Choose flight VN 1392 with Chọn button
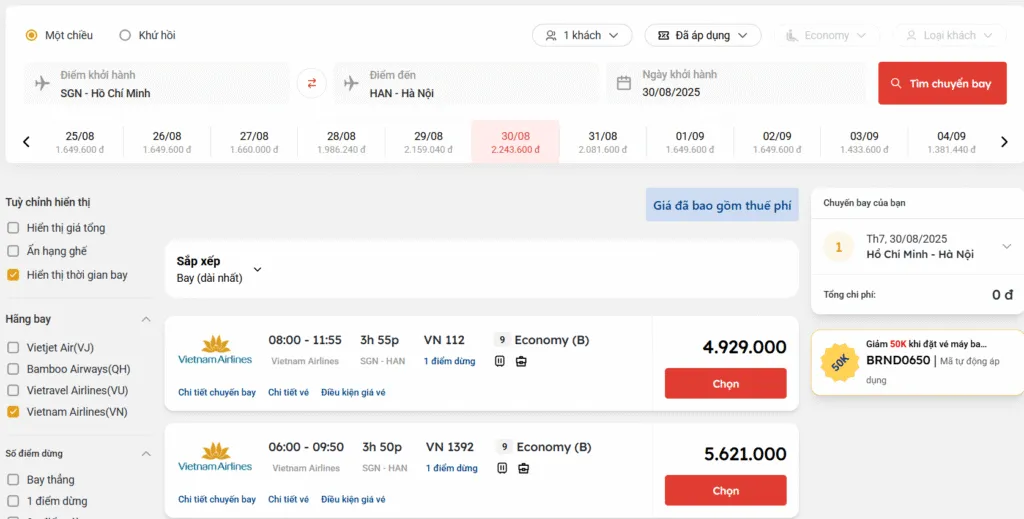Image resolution: width=1024 pixels, height=519 pixels. pyautogui.click(x=726, y=490)
